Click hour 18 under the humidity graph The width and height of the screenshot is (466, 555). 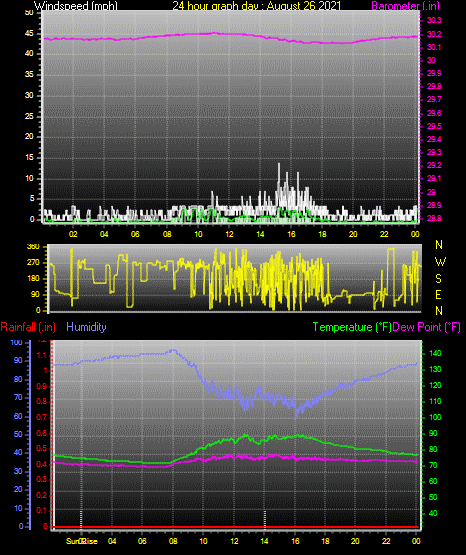[x=325, y=541]
